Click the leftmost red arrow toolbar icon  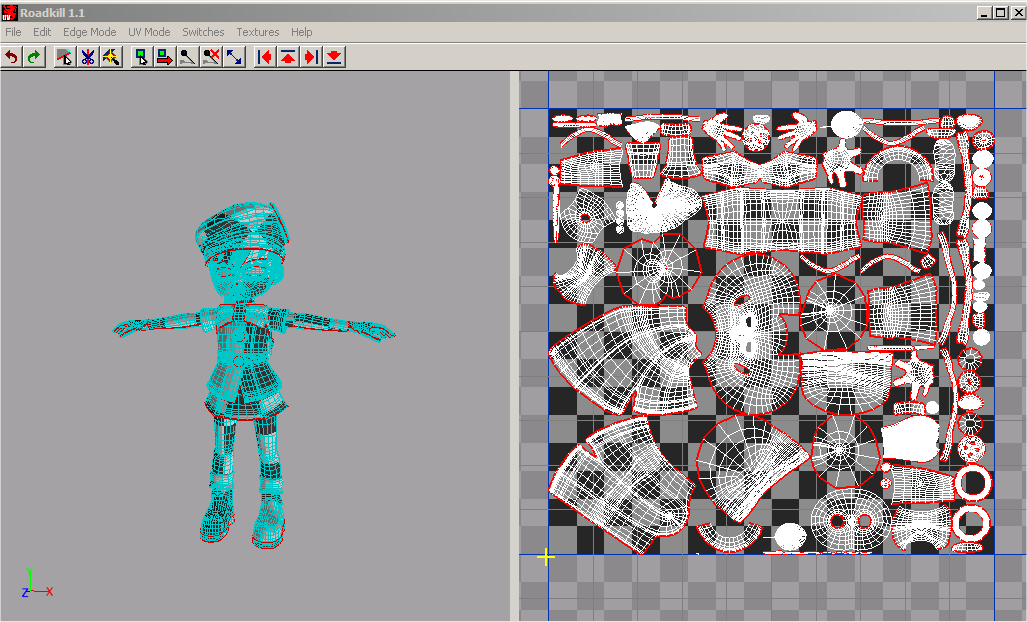(x=263, y=57)
